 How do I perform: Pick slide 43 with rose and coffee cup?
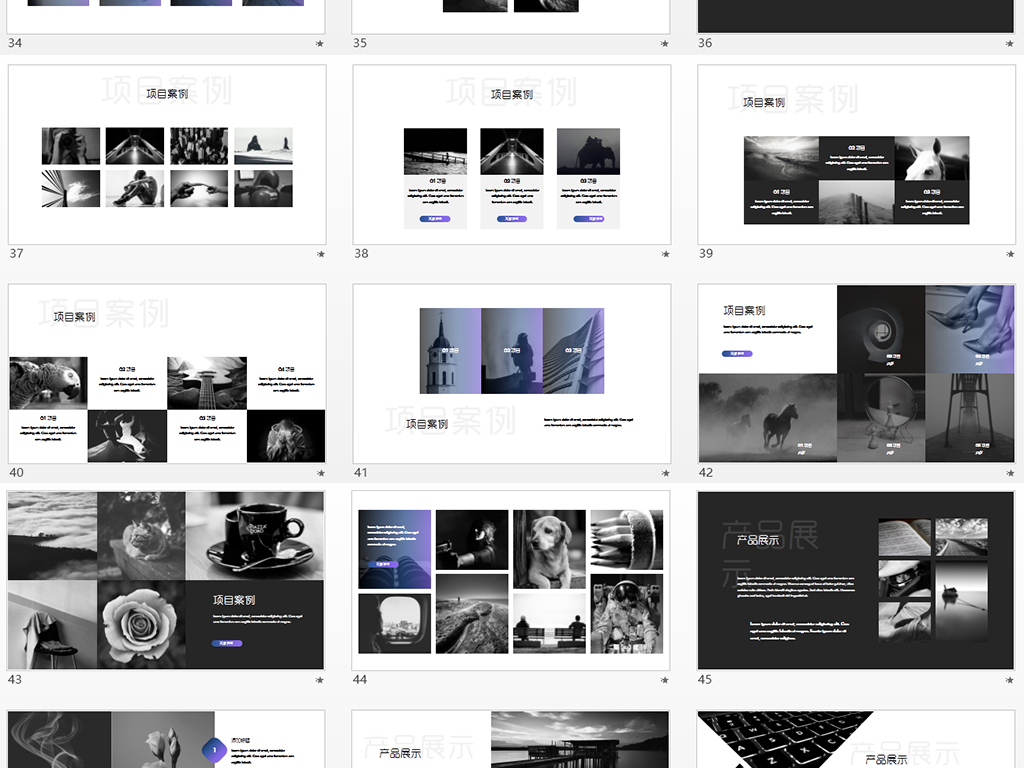[x=167, y=580]
